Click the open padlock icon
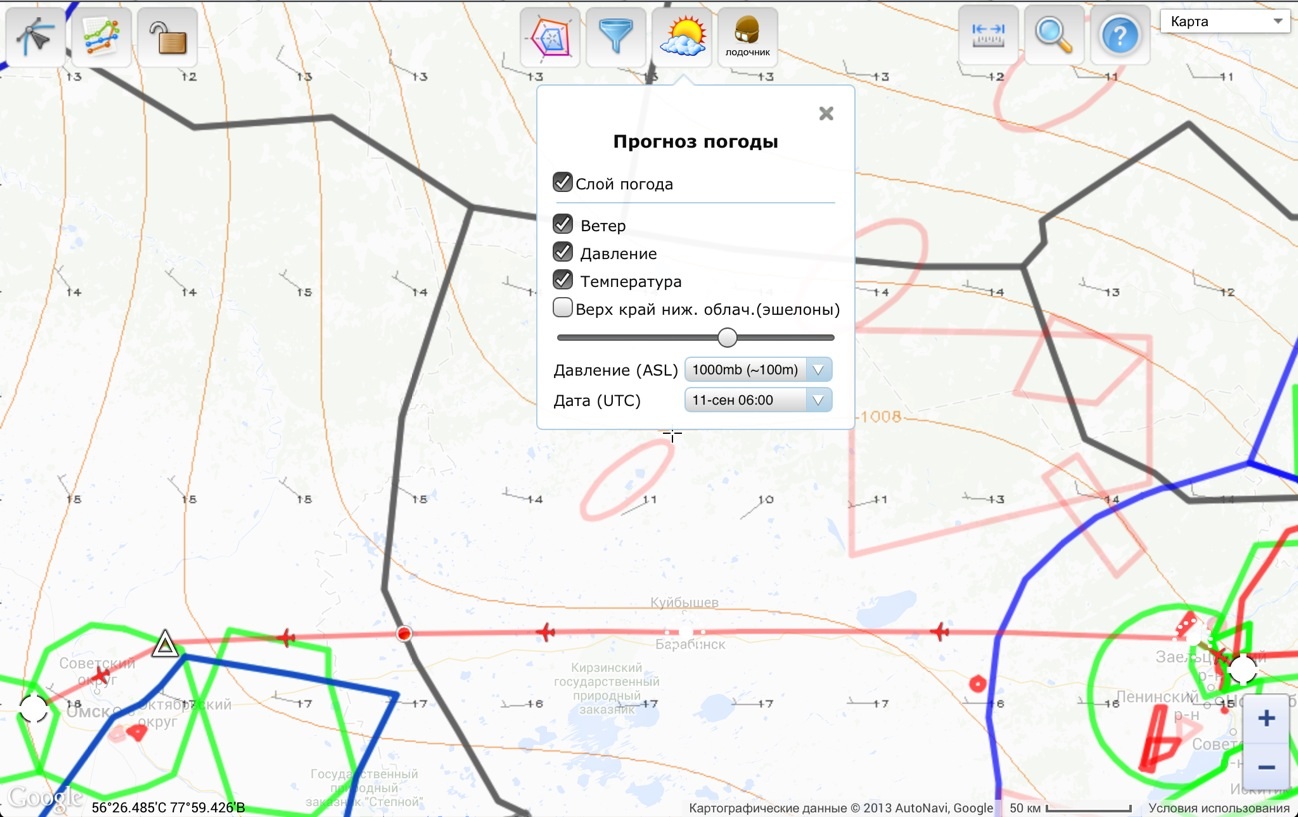Image resolution: width=1298 pixels, height=817 pixels. (167, 37)
